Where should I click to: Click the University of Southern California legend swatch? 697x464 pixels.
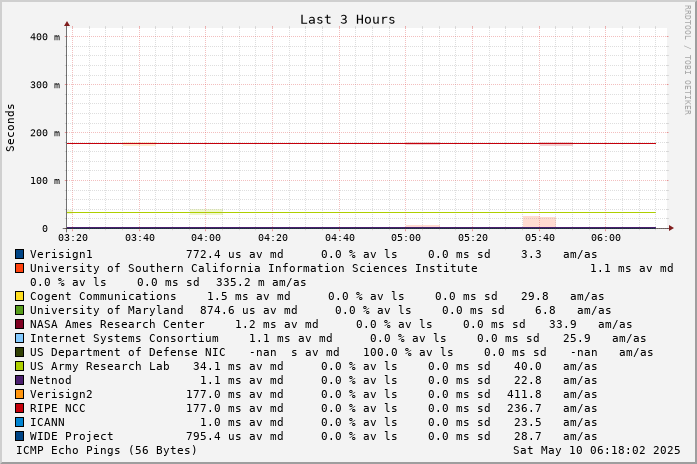[19, 268]
